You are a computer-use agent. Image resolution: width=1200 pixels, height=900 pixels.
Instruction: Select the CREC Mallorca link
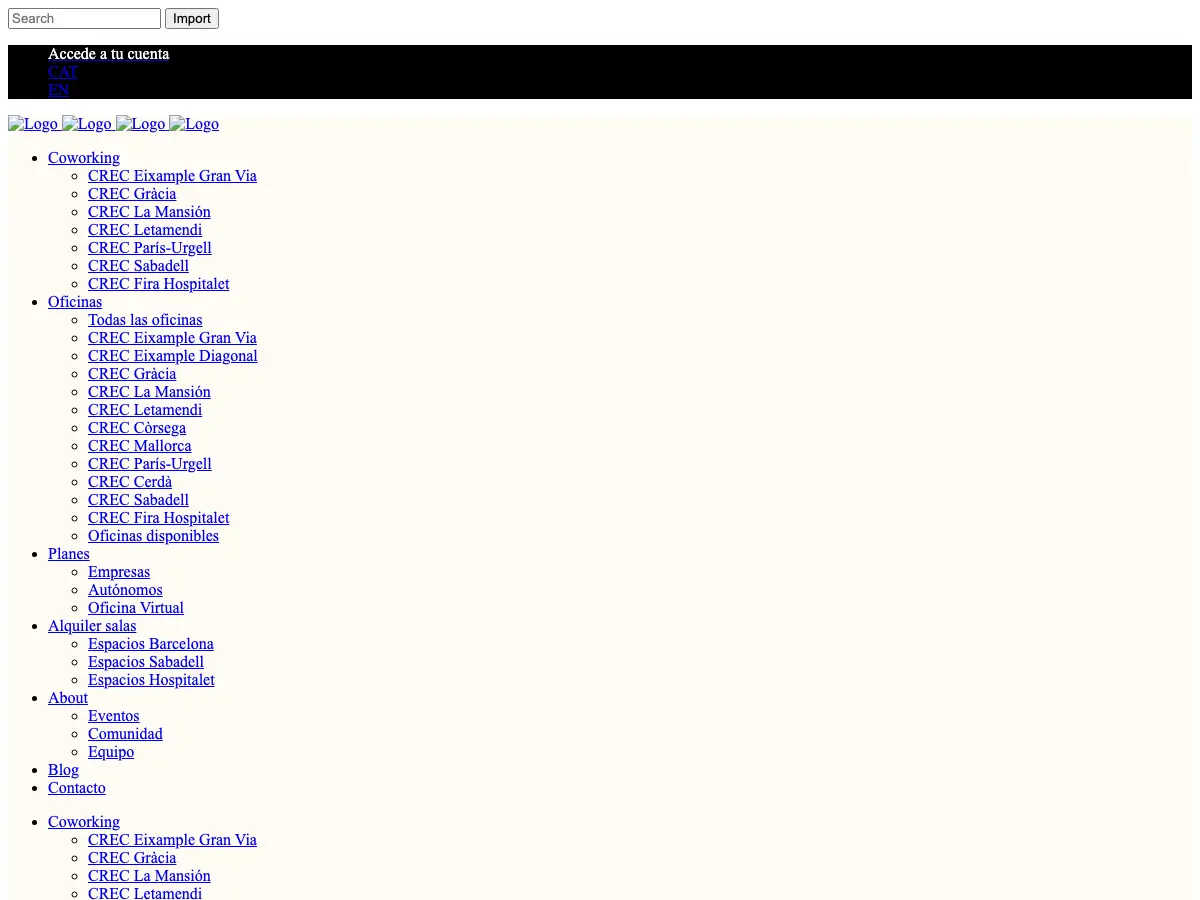pyautogui.click(x=140, y=446)
